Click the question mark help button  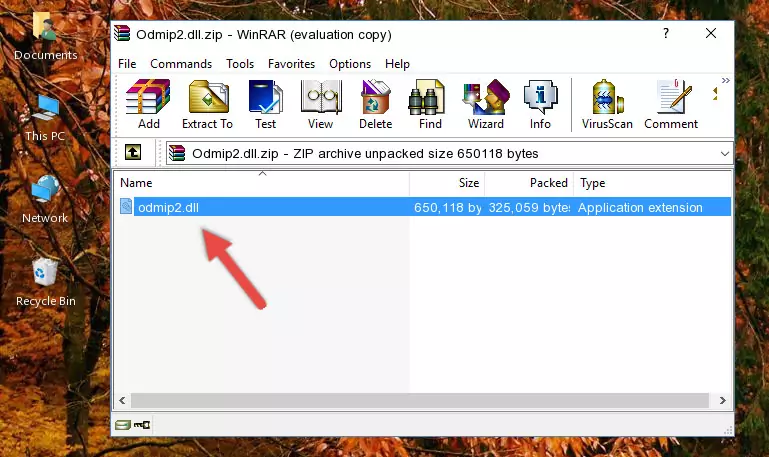coord(666,33)
